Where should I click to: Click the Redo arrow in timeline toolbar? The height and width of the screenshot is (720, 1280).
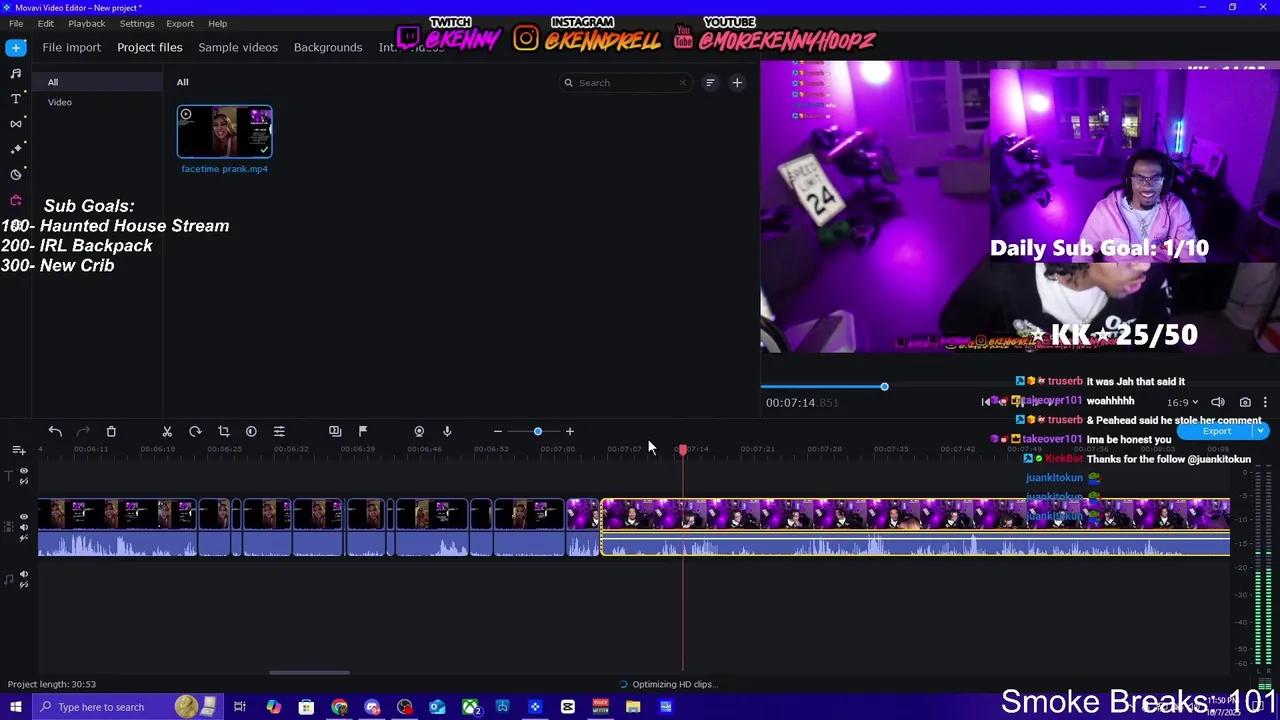[x=83, y=431]
